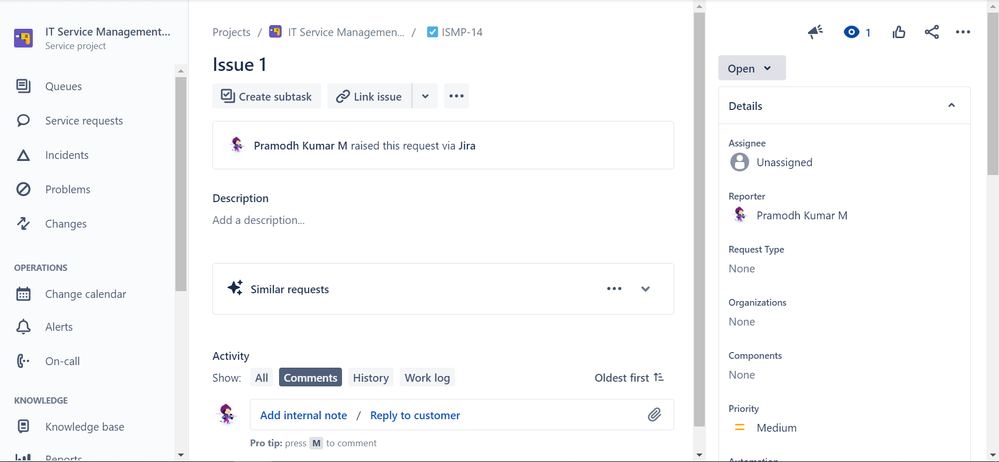The height and width of the screenshot is (462, 999).
Task: Click the main content vertical scrollbar thumb
Action: click(x=699, y=219)
